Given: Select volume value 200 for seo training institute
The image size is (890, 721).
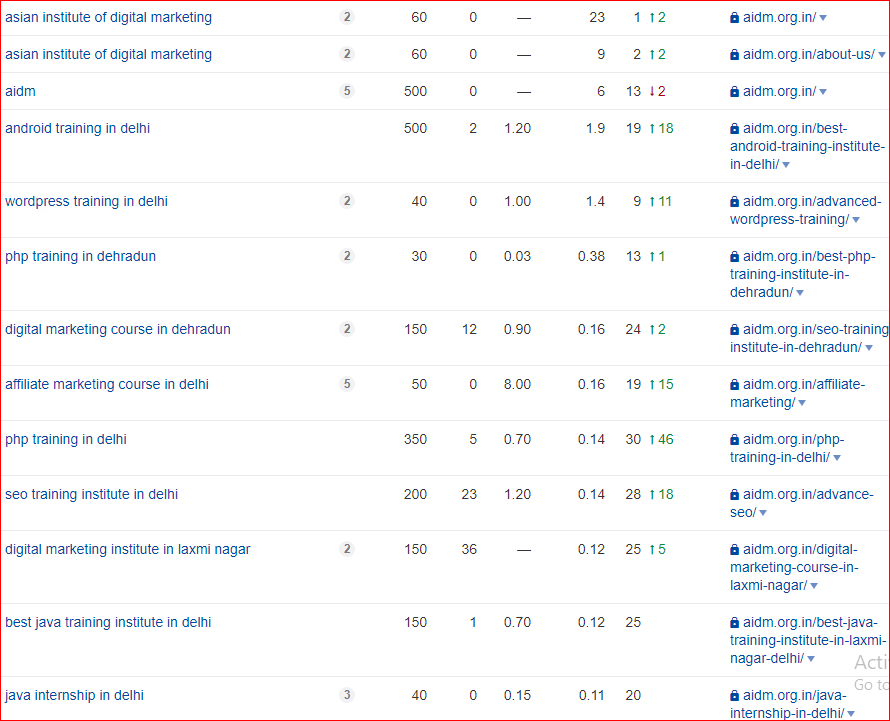Looking at the screenshot, I should coord(415,494).
